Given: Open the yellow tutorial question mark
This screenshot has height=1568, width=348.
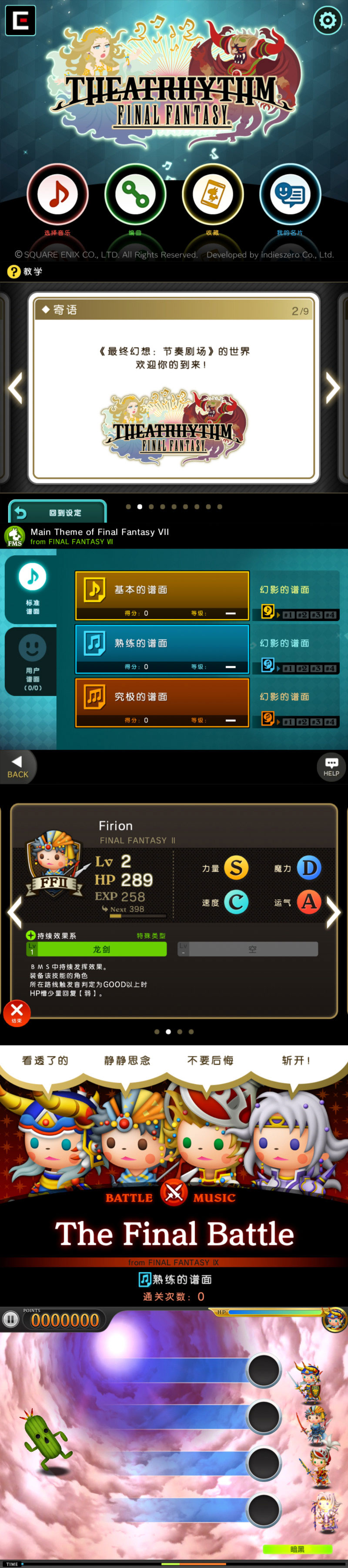Looking at the screenshot, I should pos(14,271).
